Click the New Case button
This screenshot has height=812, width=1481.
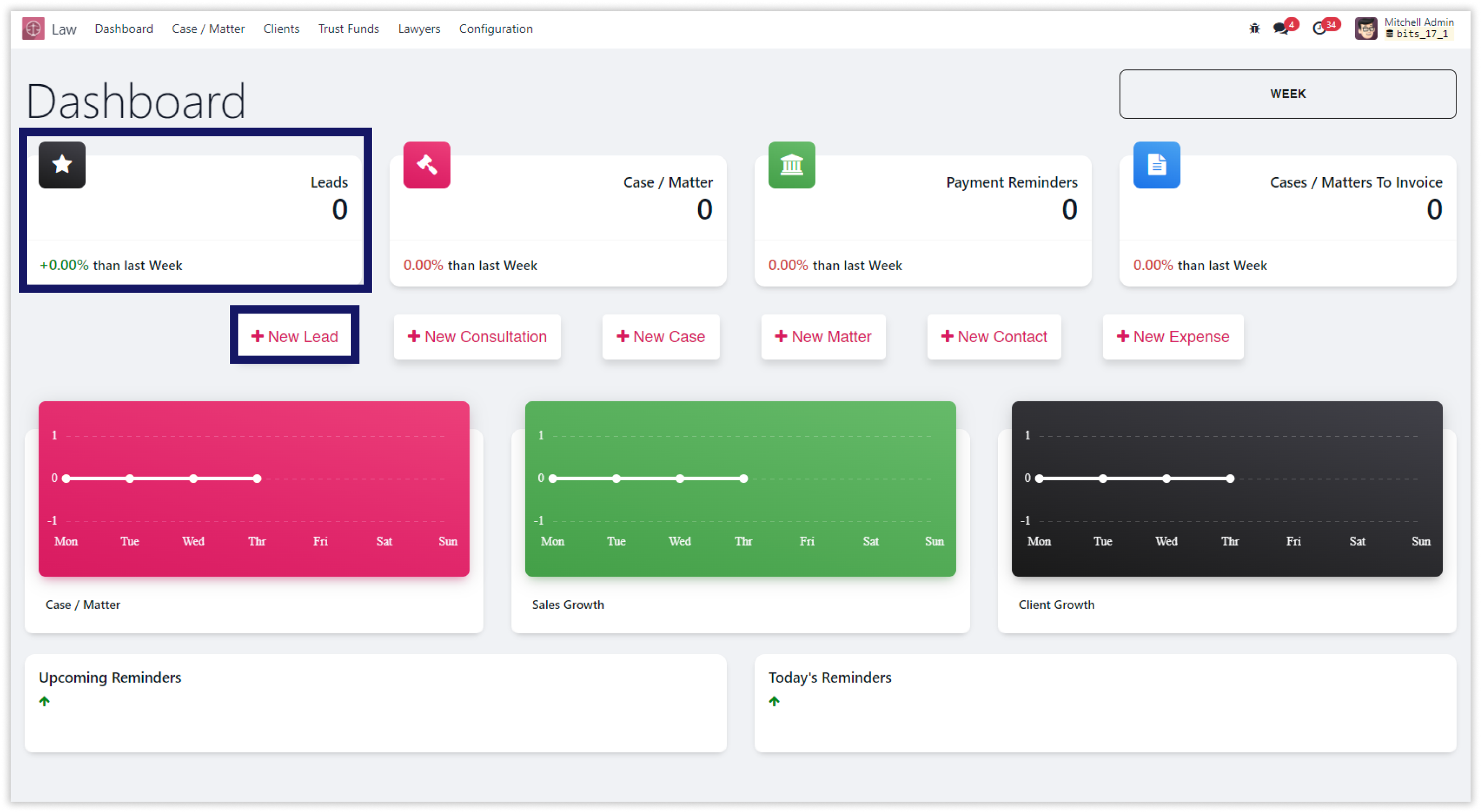coord(661,337)
